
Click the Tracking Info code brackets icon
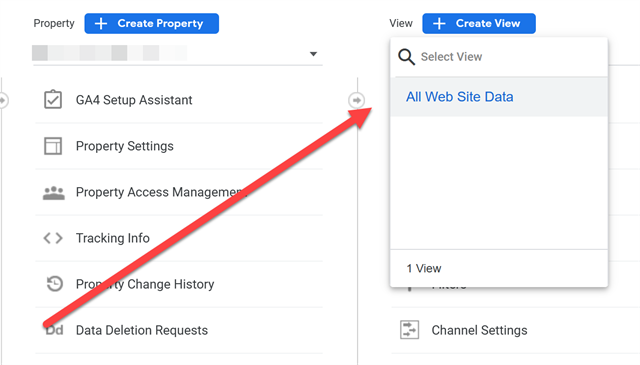(53, 238)
